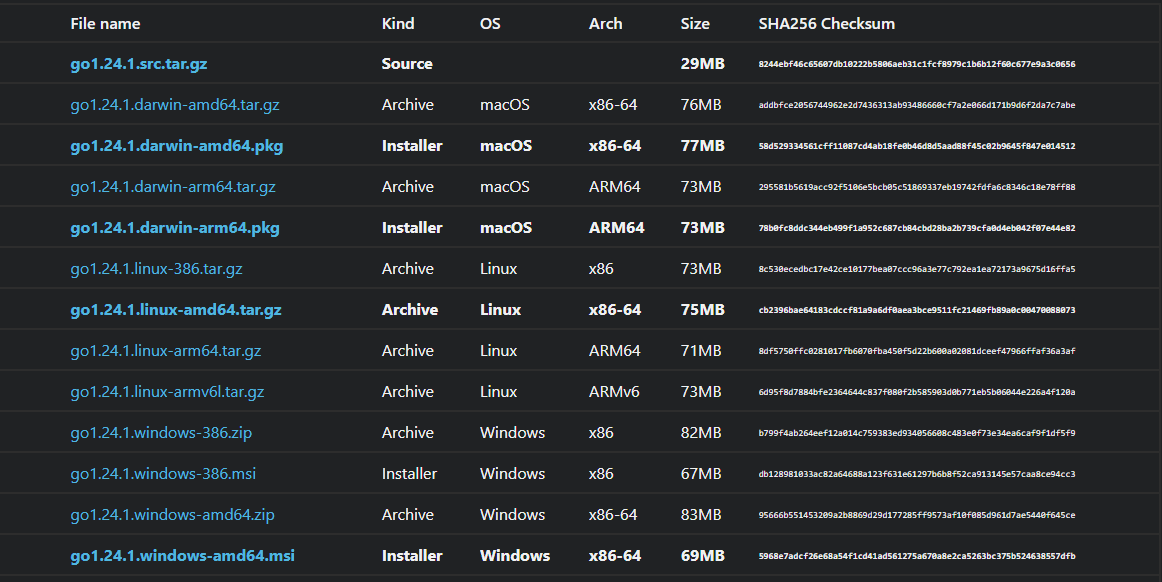Screen dimensions: 1162x582
Task: Click the go1.24.1.linux-armv6l.tar.gz file
Action: click(x=167, y=392)
